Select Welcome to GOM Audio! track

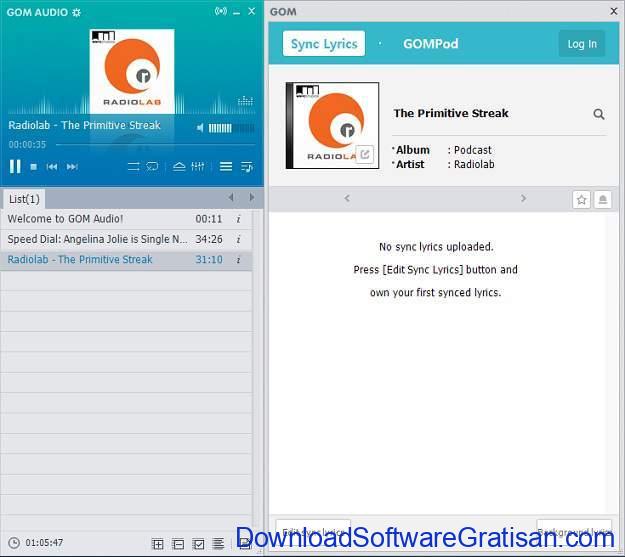point(126,219)
